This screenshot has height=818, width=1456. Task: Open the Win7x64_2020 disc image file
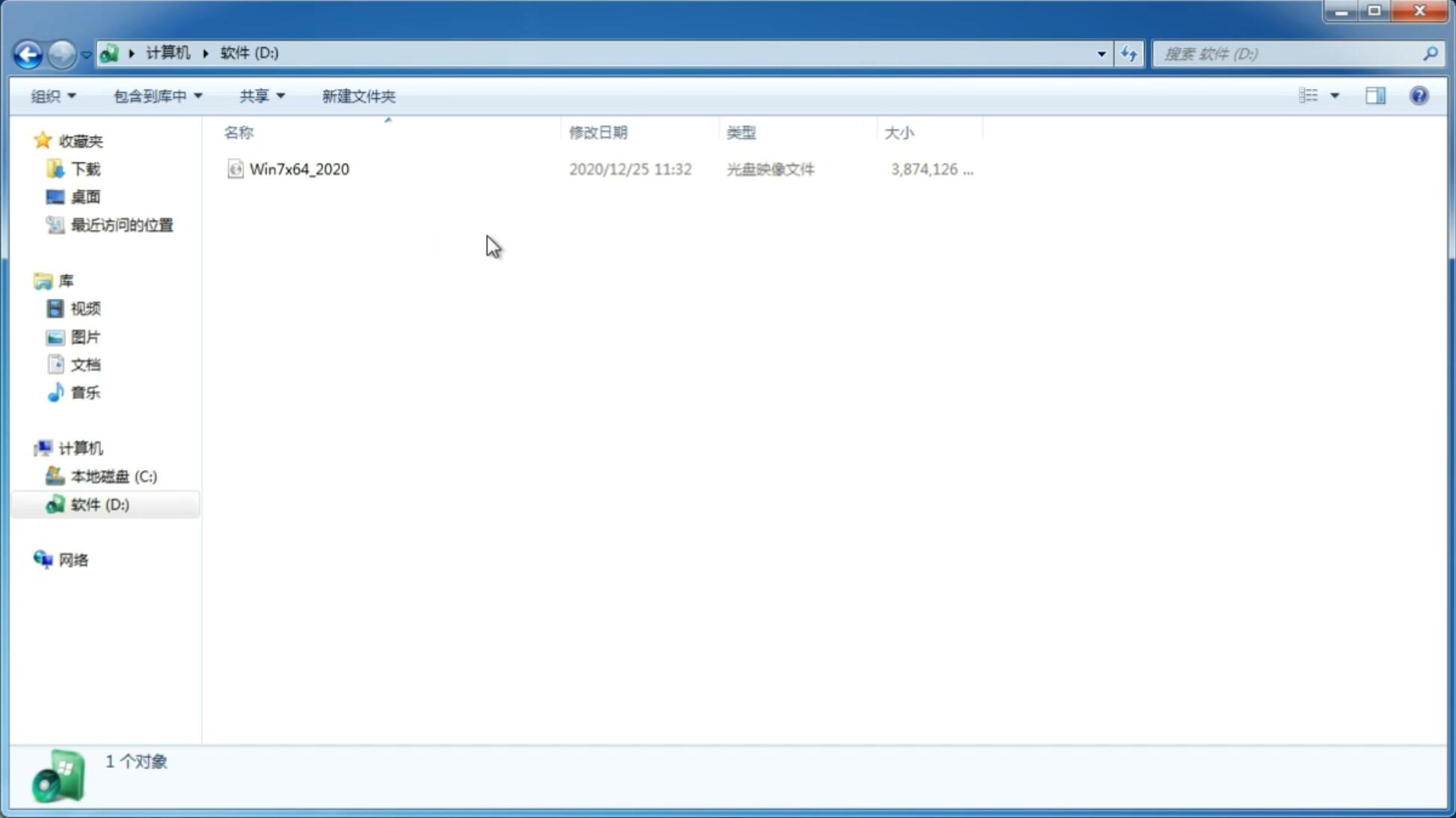pyautogui.click(x=299, y=169)
